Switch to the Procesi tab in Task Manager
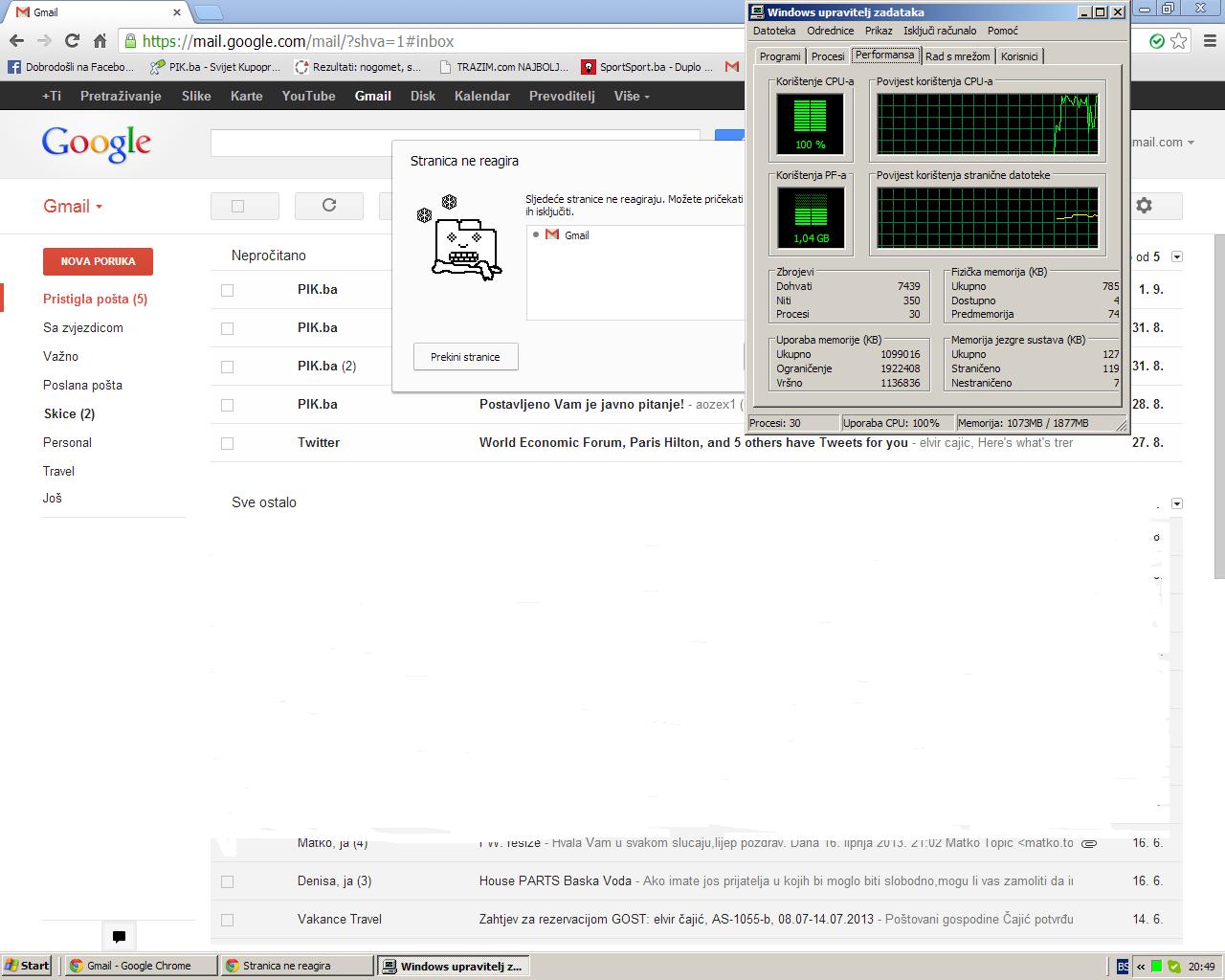This screenshot has height=980, width=1225. coord(828,56)
